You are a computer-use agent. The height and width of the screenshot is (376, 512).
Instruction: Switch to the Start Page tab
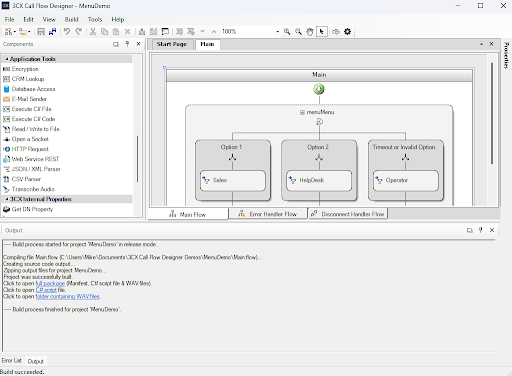171,44
